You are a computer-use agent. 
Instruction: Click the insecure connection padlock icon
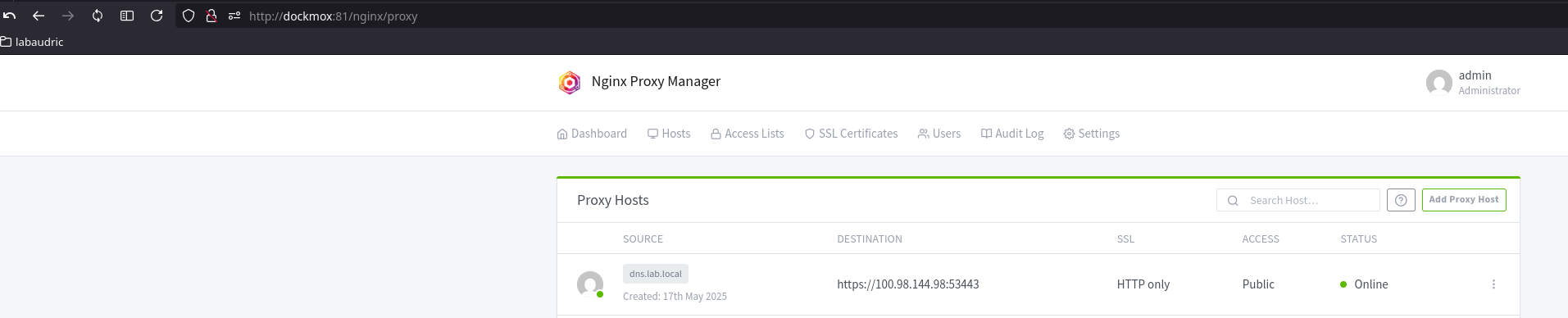pos(211,16)
